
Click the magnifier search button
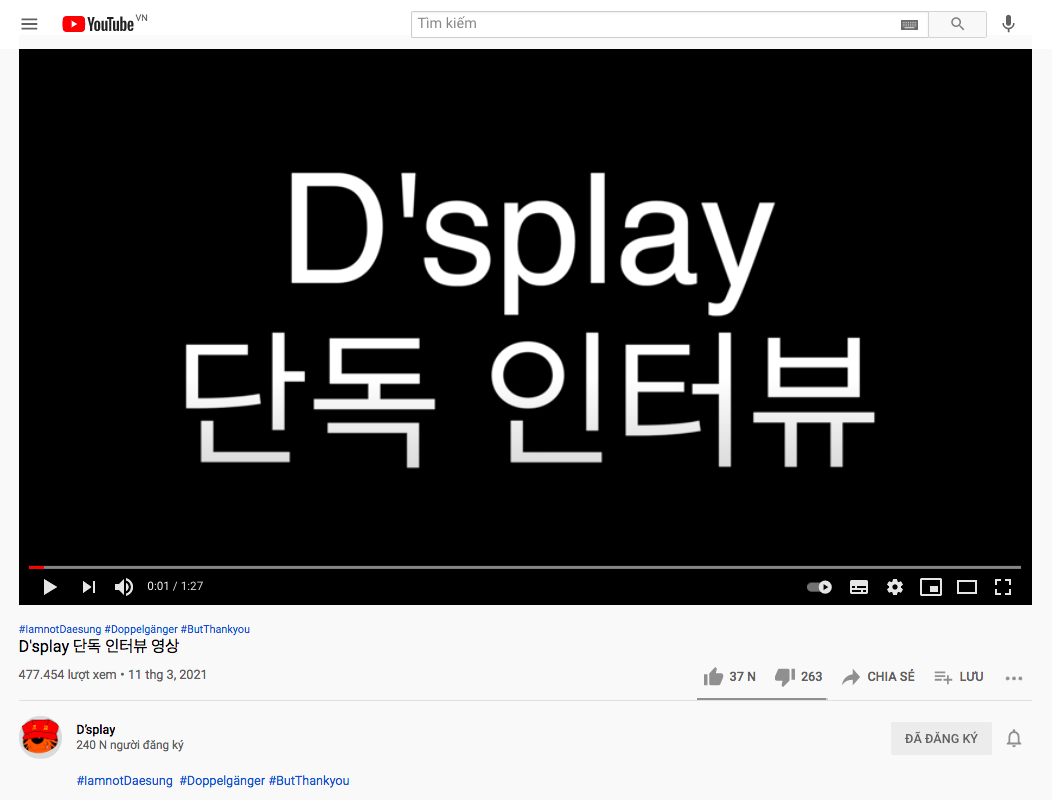957,24
